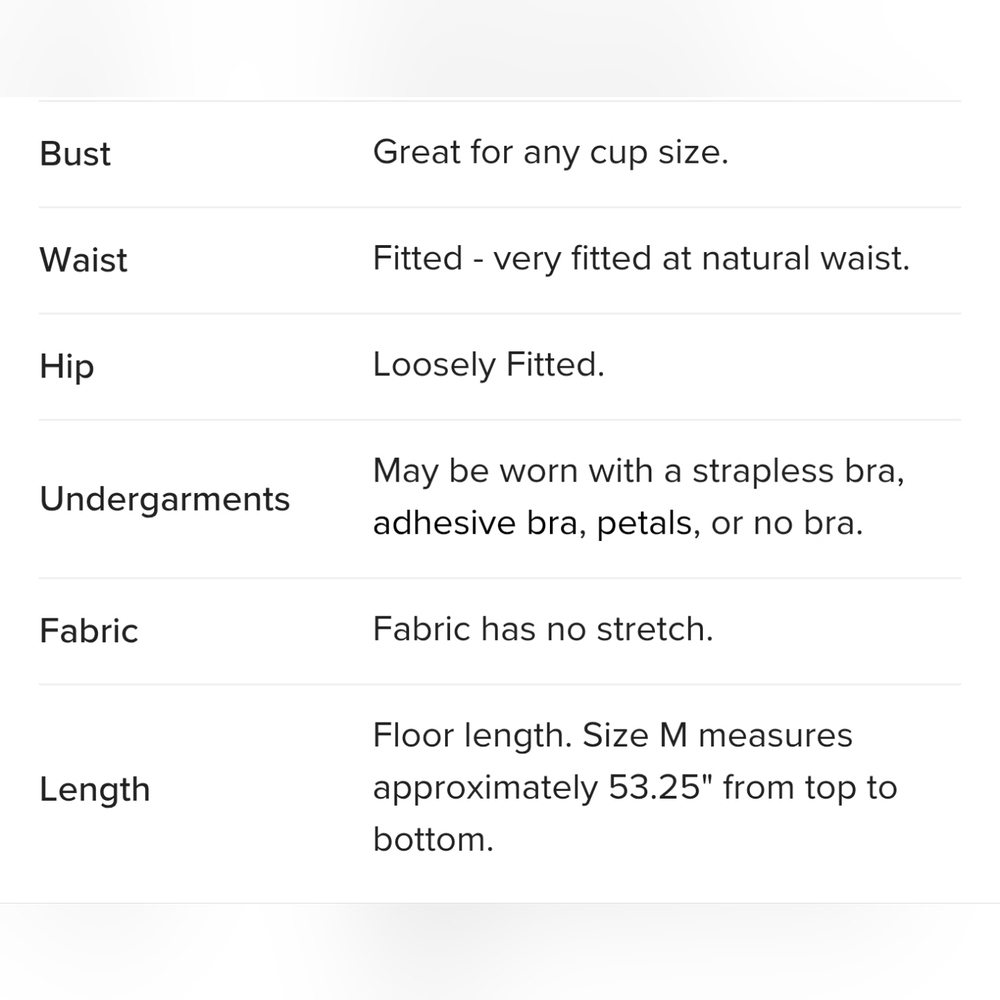Click the 'adhesive bra, petals, or no bra' line
The width and height of the screenshot is (1000, 1000).
tap(618, 524)
